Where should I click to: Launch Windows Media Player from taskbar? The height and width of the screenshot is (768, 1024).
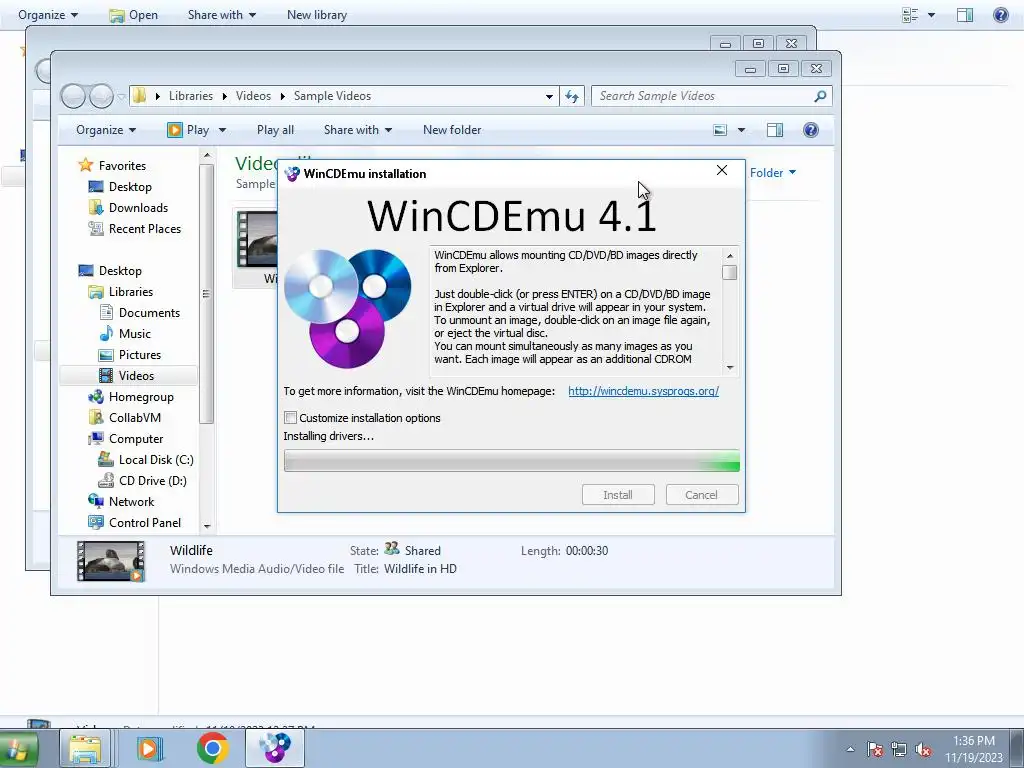click(150, 748)
